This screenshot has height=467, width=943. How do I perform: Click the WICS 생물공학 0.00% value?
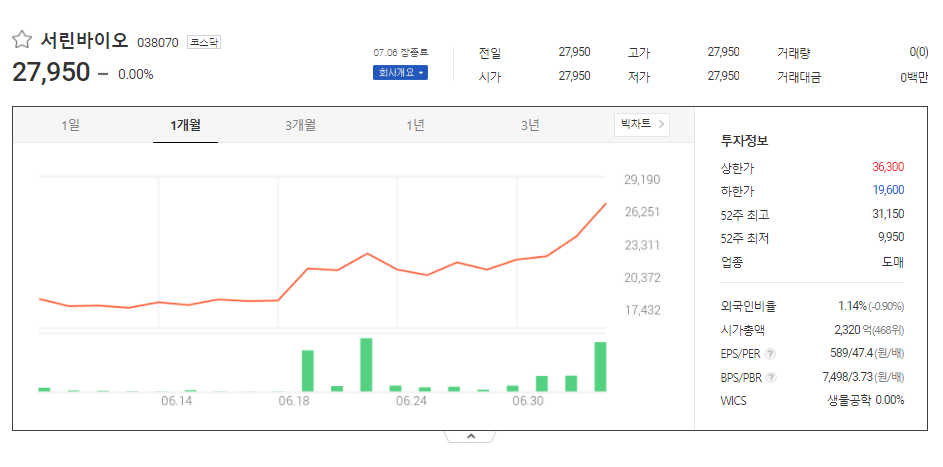[x=866, y=400]
